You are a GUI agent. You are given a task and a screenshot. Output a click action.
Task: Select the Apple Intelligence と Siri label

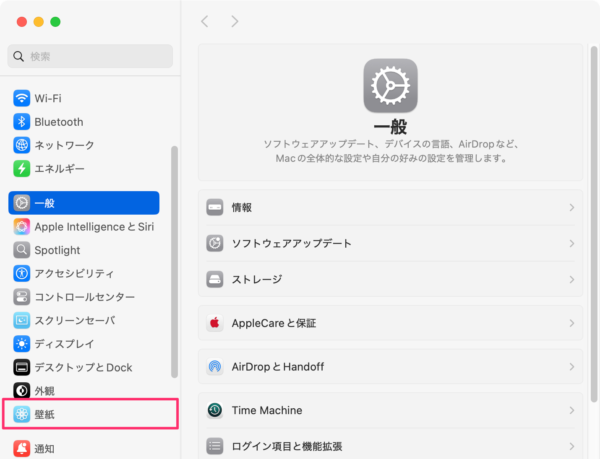pos(94,227)
